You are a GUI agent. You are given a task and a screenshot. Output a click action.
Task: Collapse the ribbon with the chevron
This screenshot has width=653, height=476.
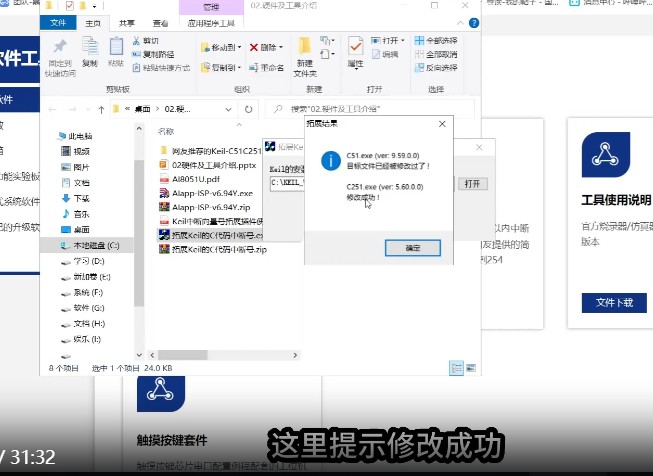click(460, 23)
